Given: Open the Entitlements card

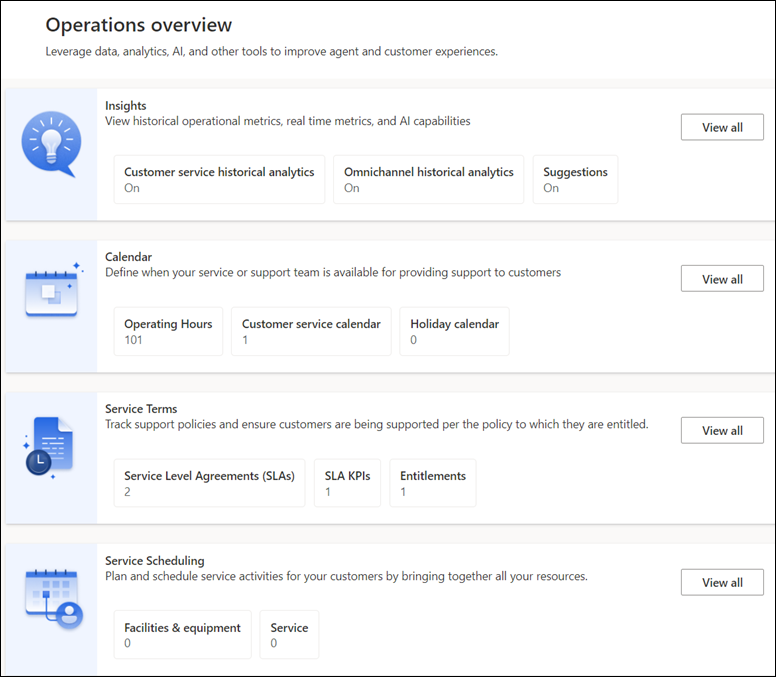Looking at the screenshot, I should [x=432, y=483].
